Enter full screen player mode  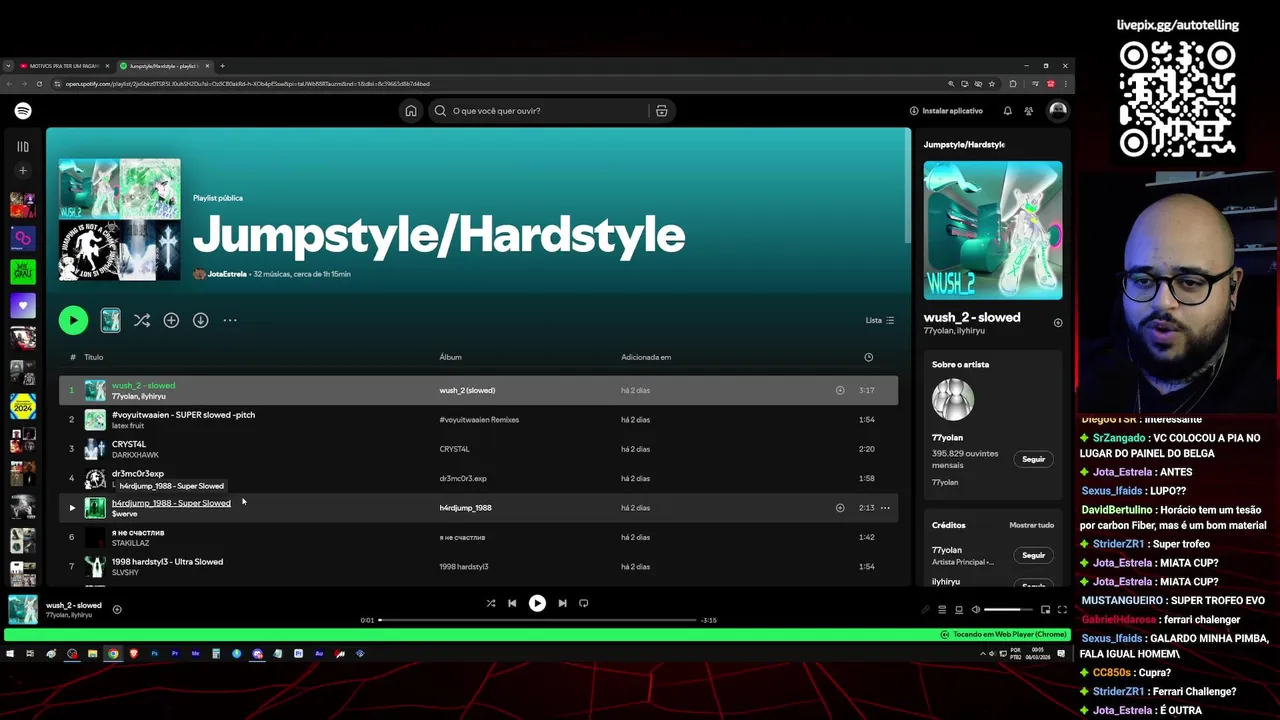coord(1062,610)
